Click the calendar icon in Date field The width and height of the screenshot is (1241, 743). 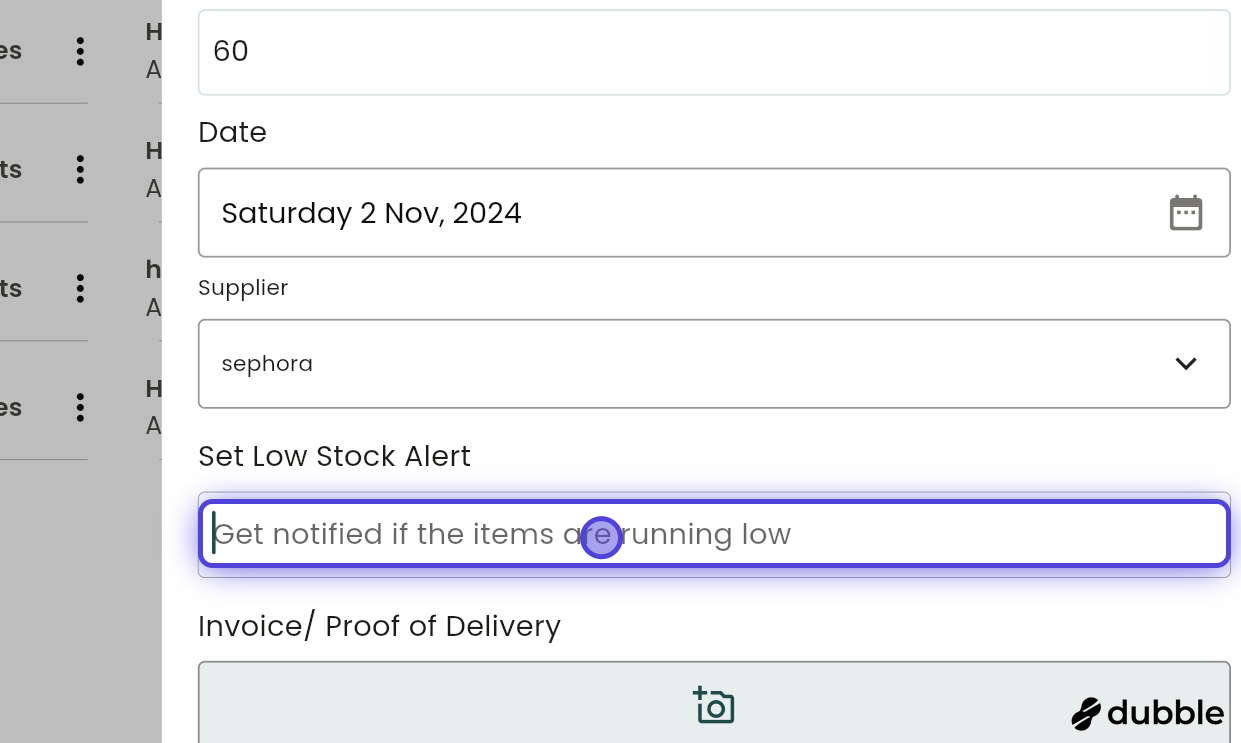coord(1185,213)
